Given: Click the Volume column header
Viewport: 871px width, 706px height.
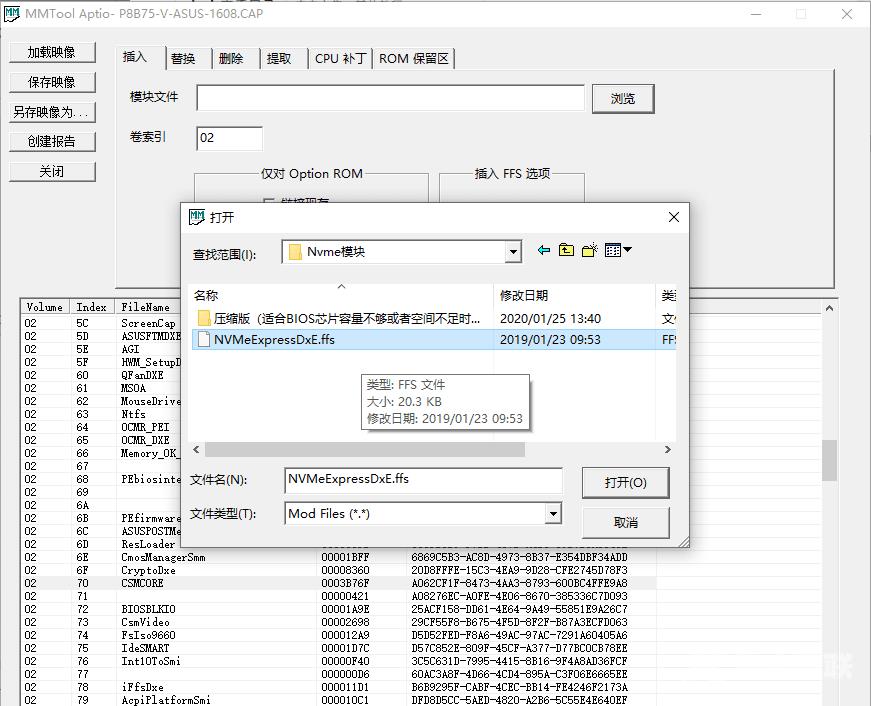Looking at the screenshot, I should point(45,307).
